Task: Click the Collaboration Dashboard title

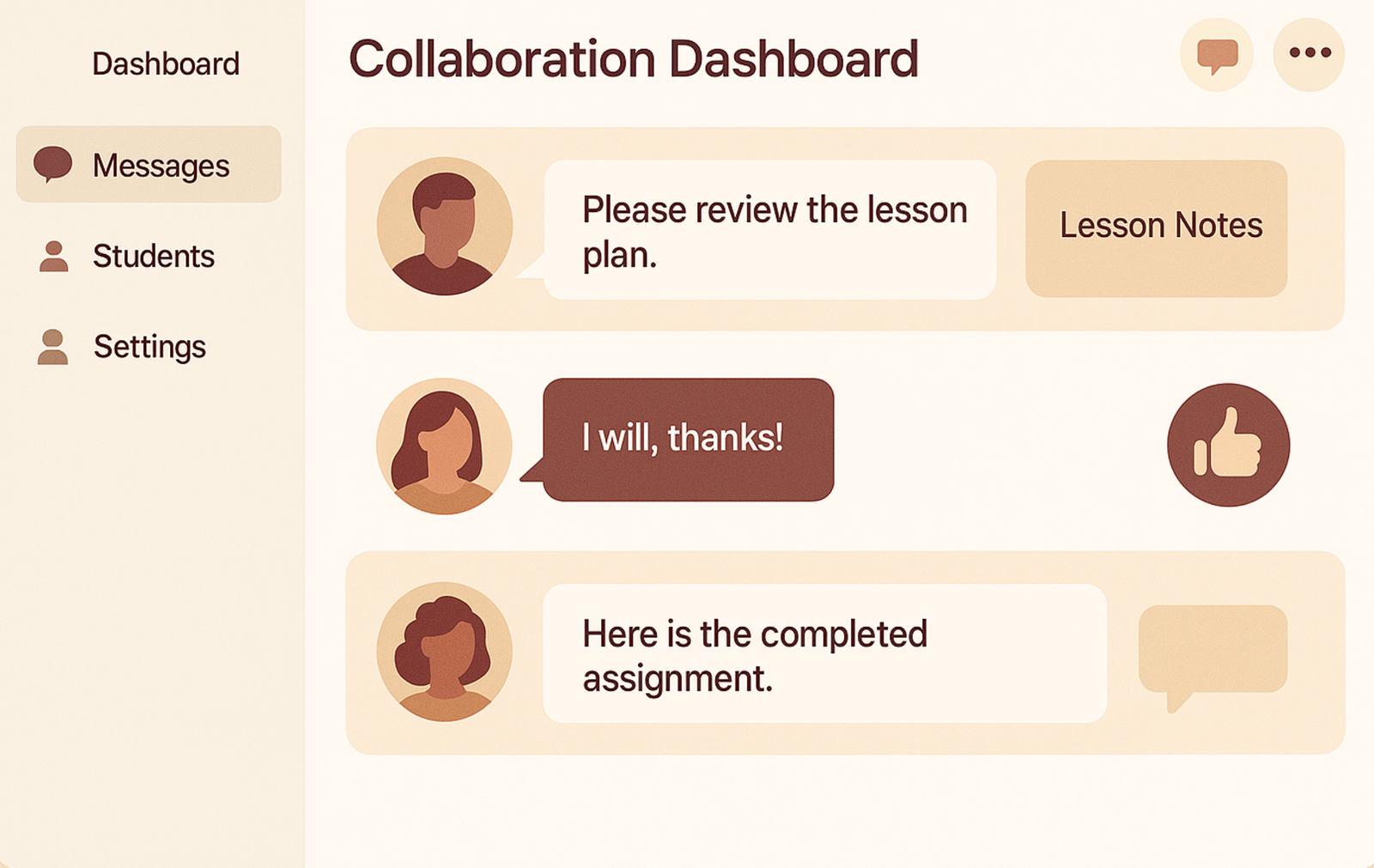Action: click(x=633, y=59)
